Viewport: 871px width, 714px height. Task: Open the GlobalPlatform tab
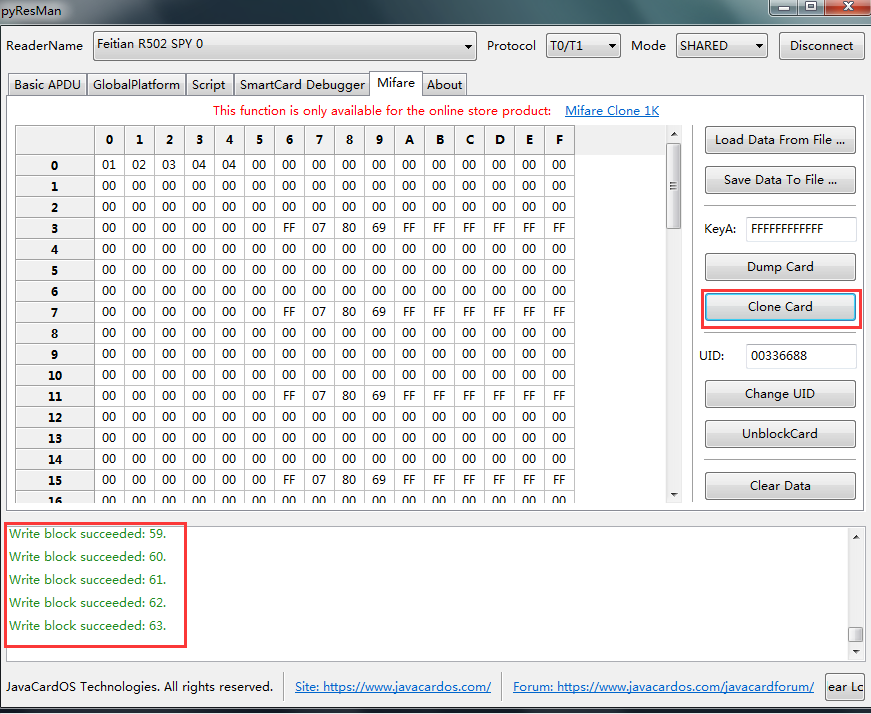(x=136, y=85)
